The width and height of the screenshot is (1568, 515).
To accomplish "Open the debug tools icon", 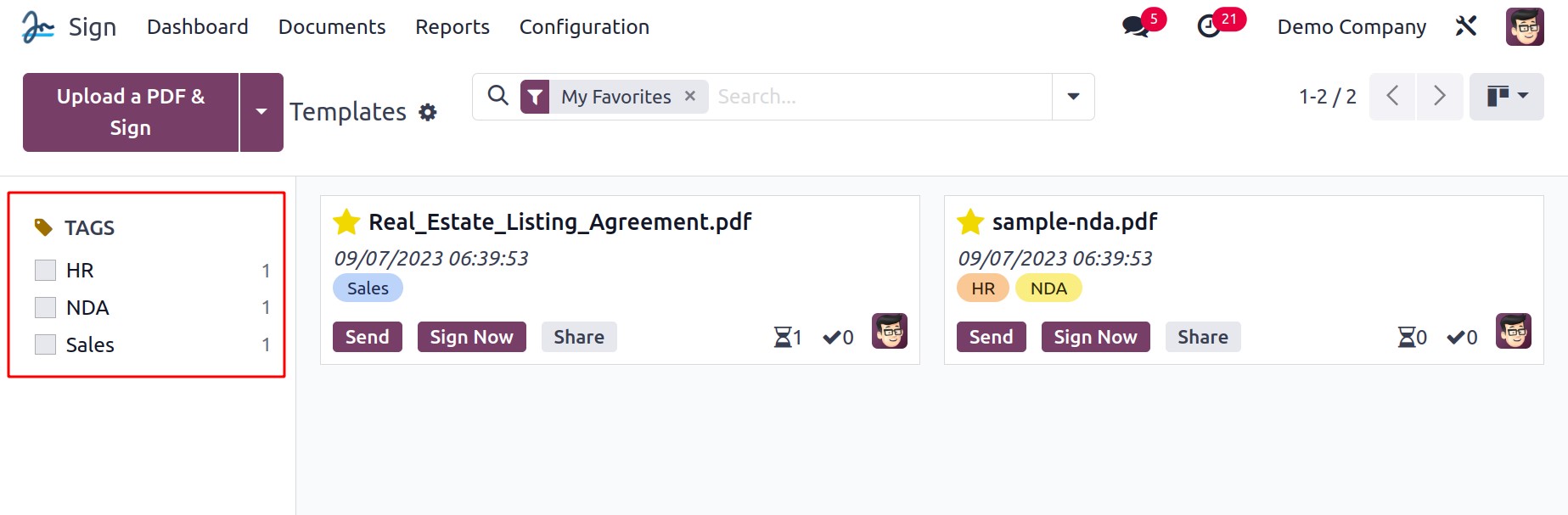I will pyautogui.click(x=1466, y=26).
